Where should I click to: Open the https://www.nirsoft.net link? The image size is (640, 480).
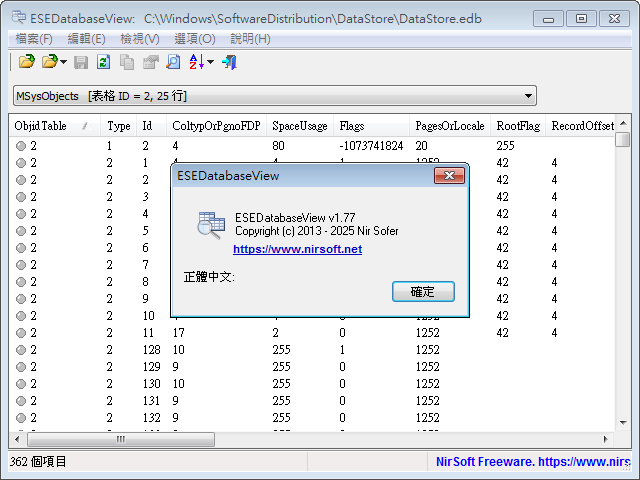(298, 249)
